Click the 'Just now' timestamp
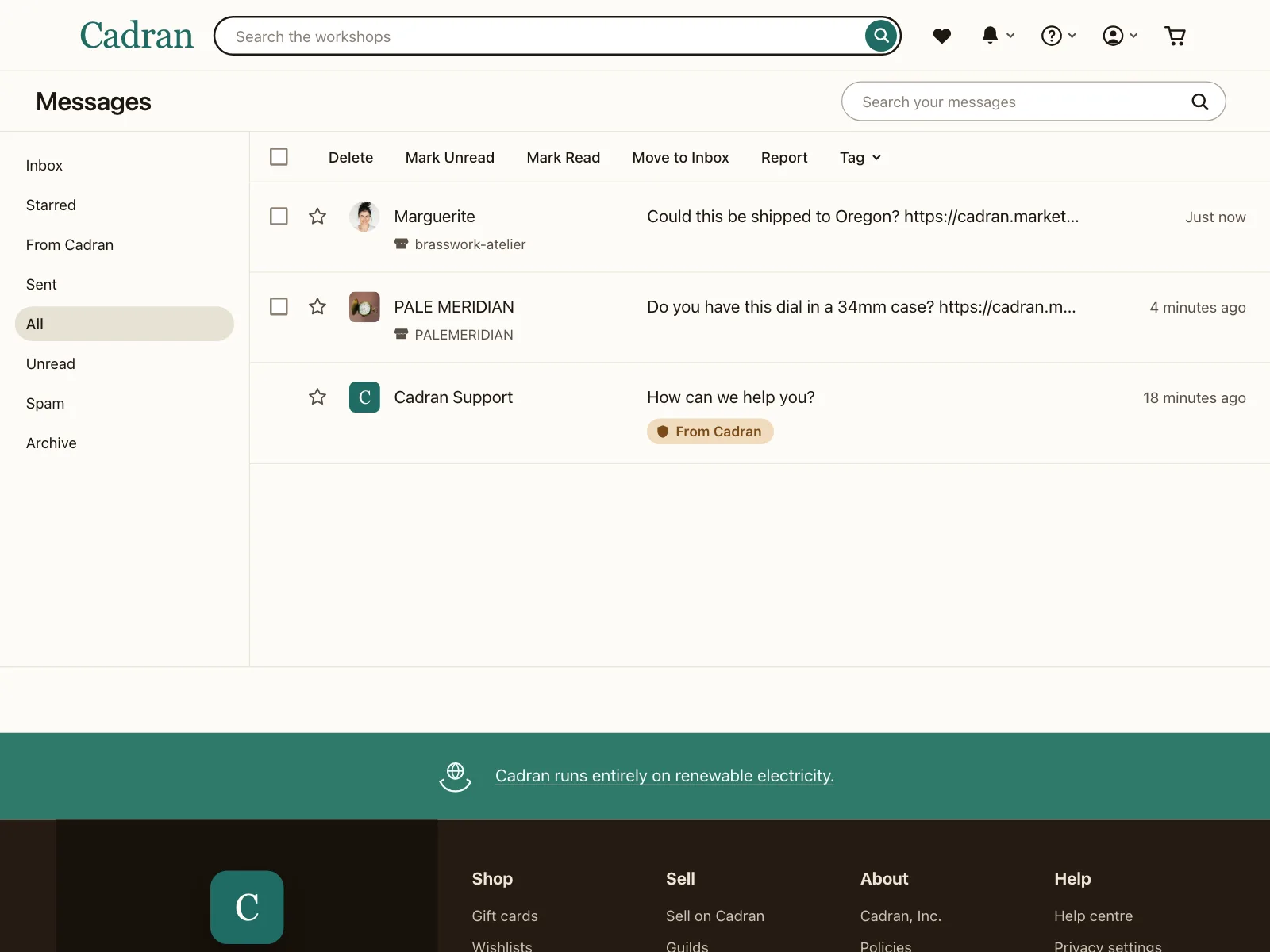 (x=1216, y=217)
